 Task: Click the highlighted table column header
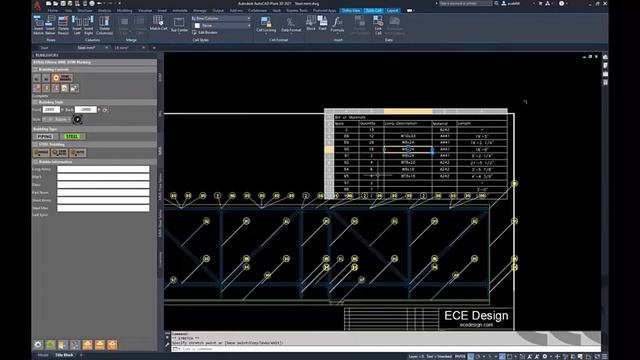[x=408, y=111]
